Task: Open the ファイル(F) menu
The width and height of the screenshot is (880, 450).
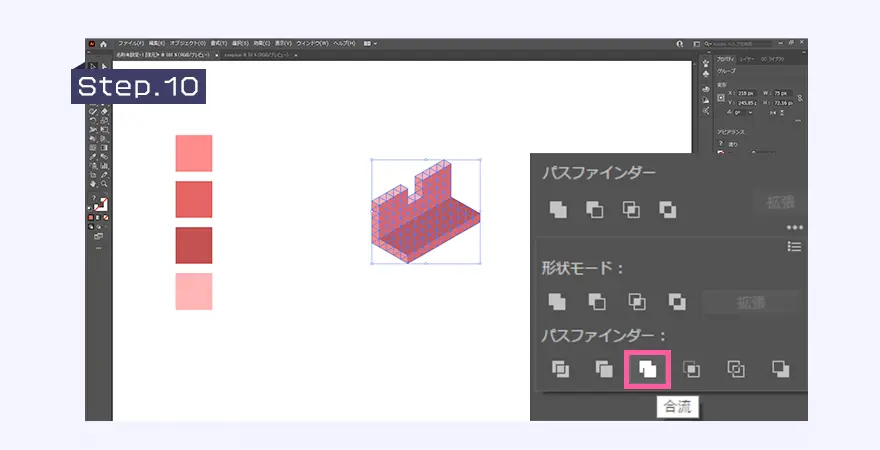Action: [x=131, y=43]
